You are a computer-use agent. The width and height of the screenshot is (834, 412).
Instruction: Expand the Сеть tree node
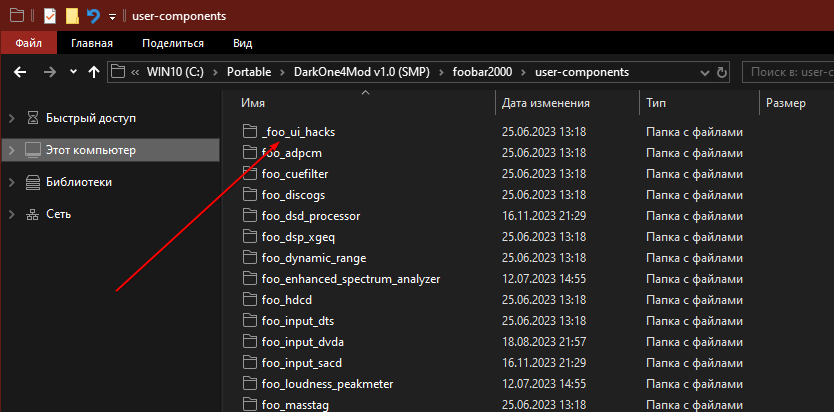coord(12,214)
